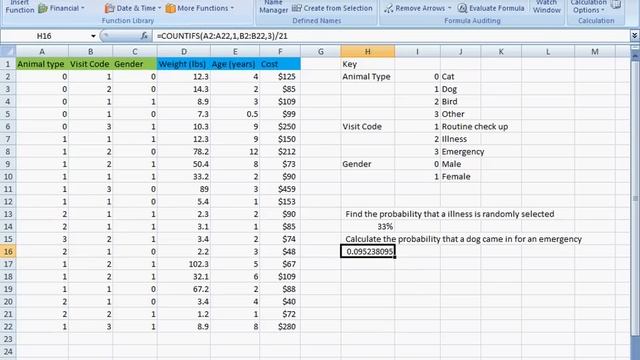Image resolution: width=640 pixels, height=360 pixels.
Task: Select column H header
Action: pos(367,51)
